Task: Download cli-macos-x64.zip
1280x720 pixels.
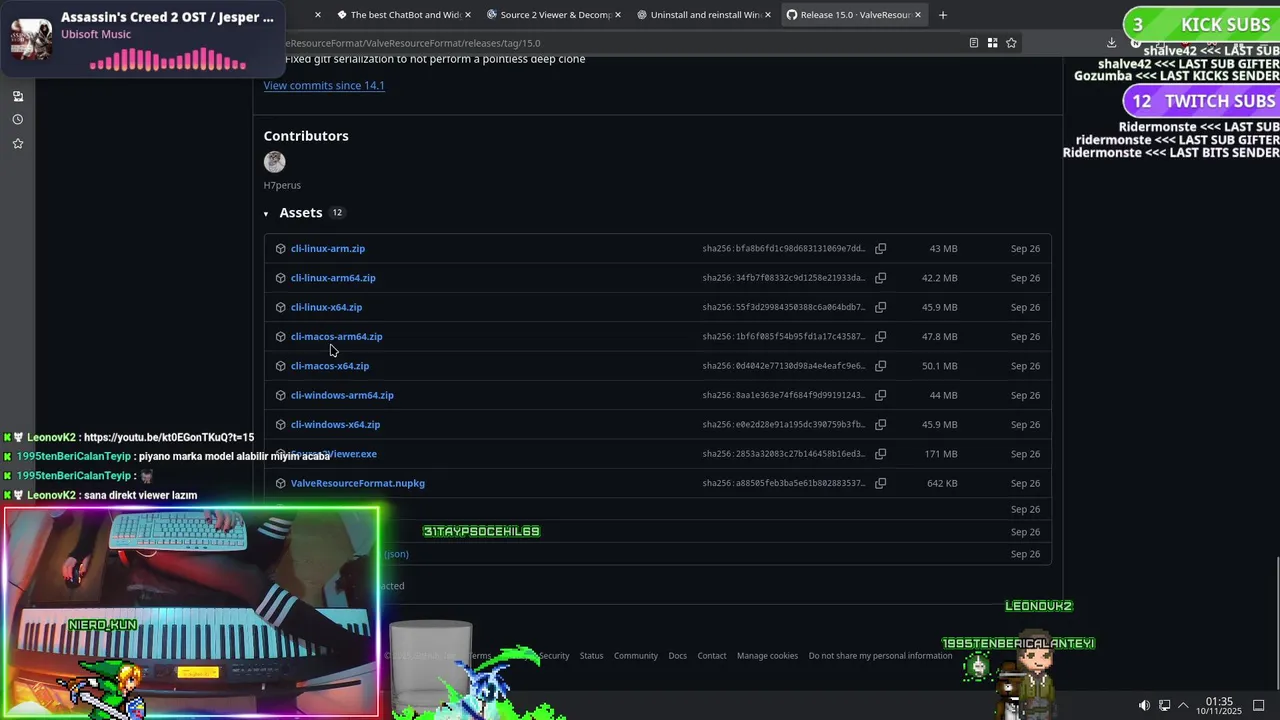Action: point(330,366)
